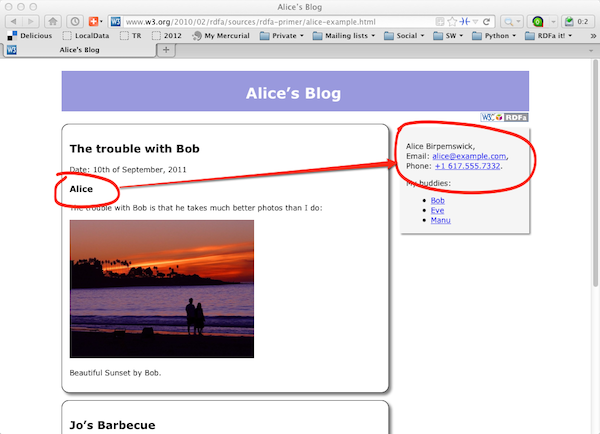
Task: Click in the URL address field
Action: (x=280, y=20)
